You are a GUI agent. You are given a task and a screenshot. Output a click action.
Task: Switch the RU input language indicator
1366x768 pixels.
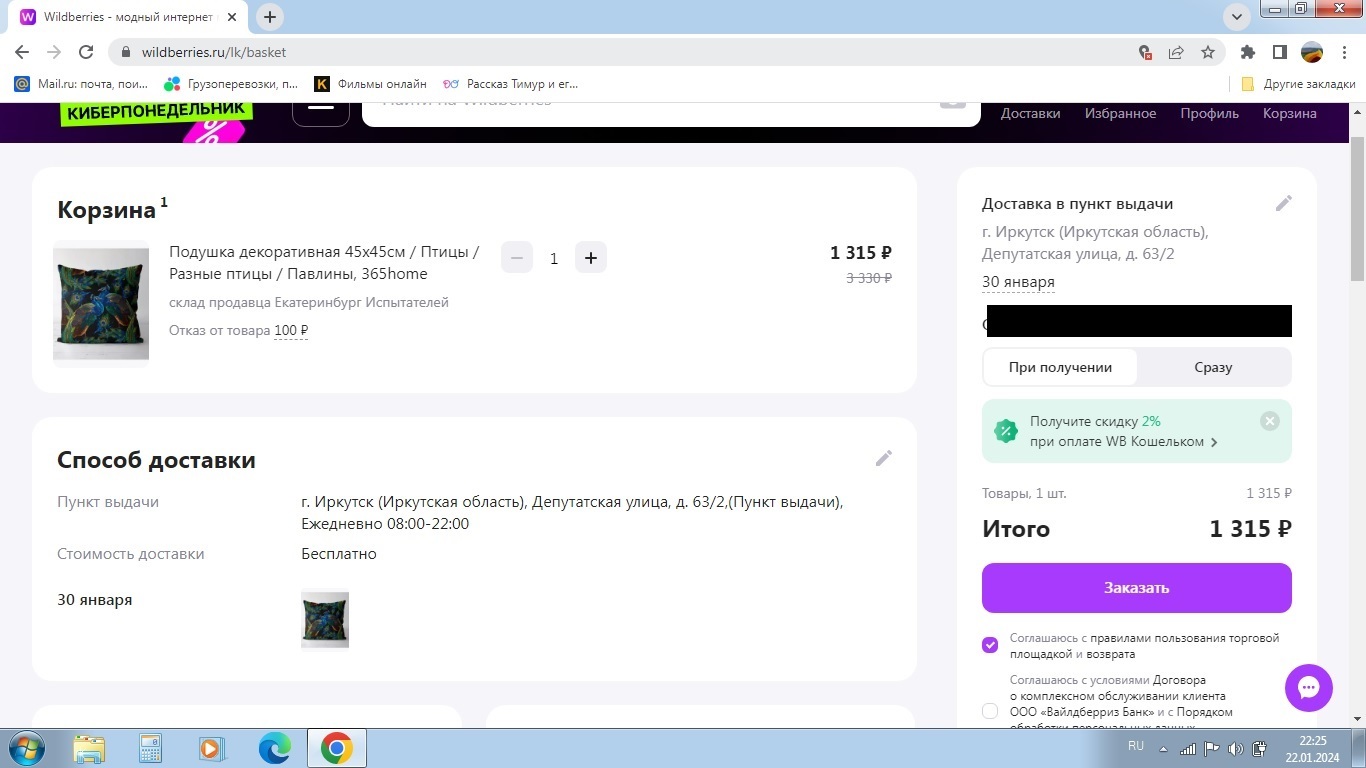click(x=1136, y=746)
